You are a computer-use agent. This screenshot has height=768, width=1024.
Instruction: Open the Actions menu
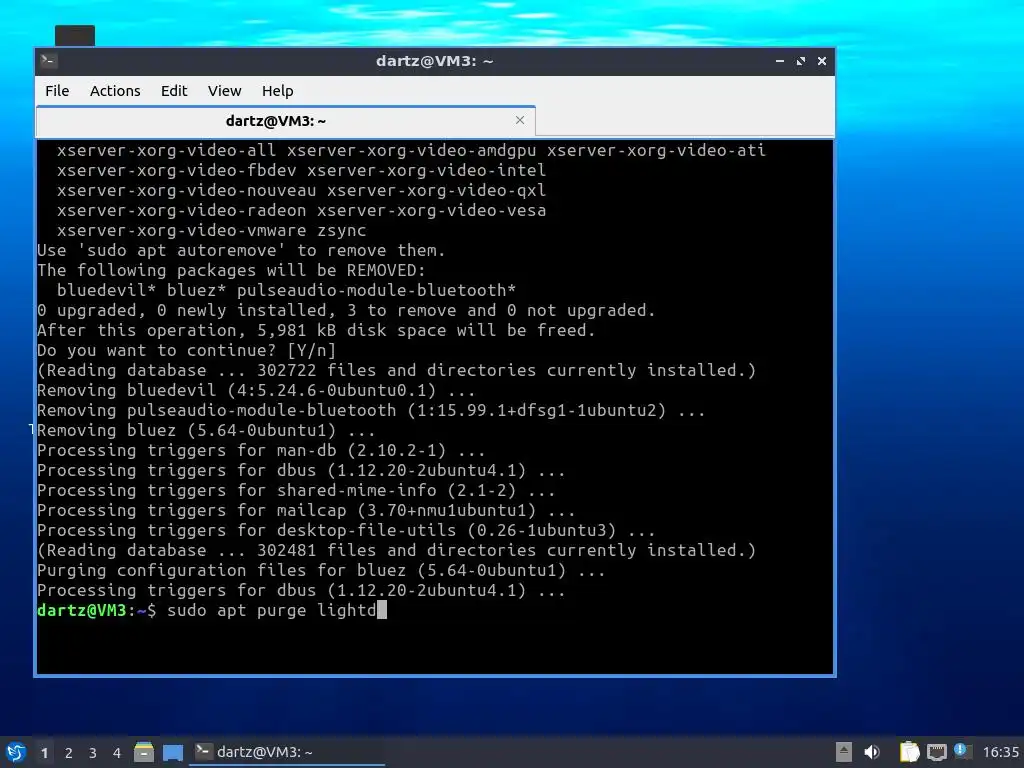(115, 91)
